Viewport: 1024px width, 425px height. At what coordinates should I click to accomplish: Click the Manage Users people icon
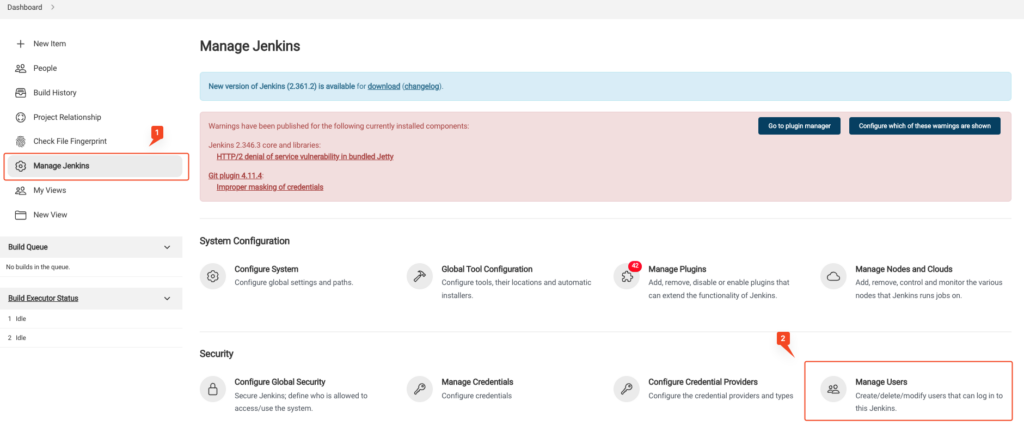click(x=833, y=389)
